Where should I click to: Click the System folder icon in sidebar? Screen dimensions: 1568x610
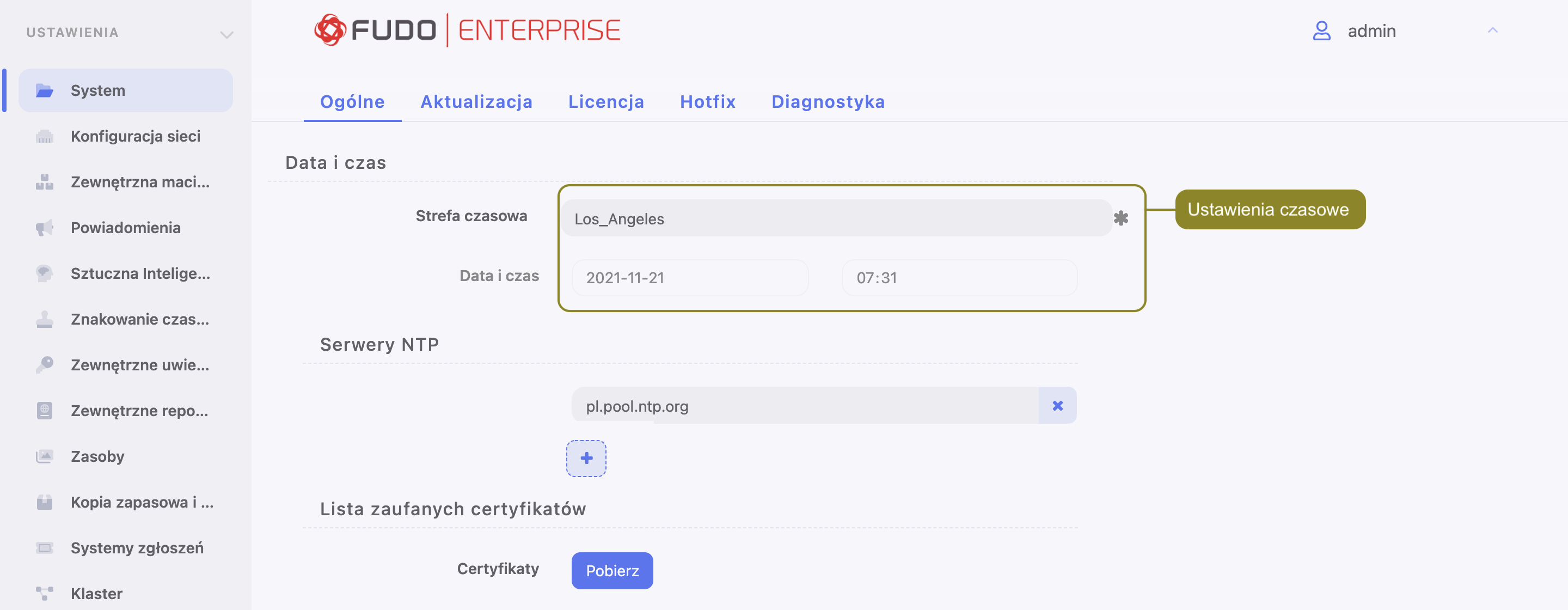(45, 91)
